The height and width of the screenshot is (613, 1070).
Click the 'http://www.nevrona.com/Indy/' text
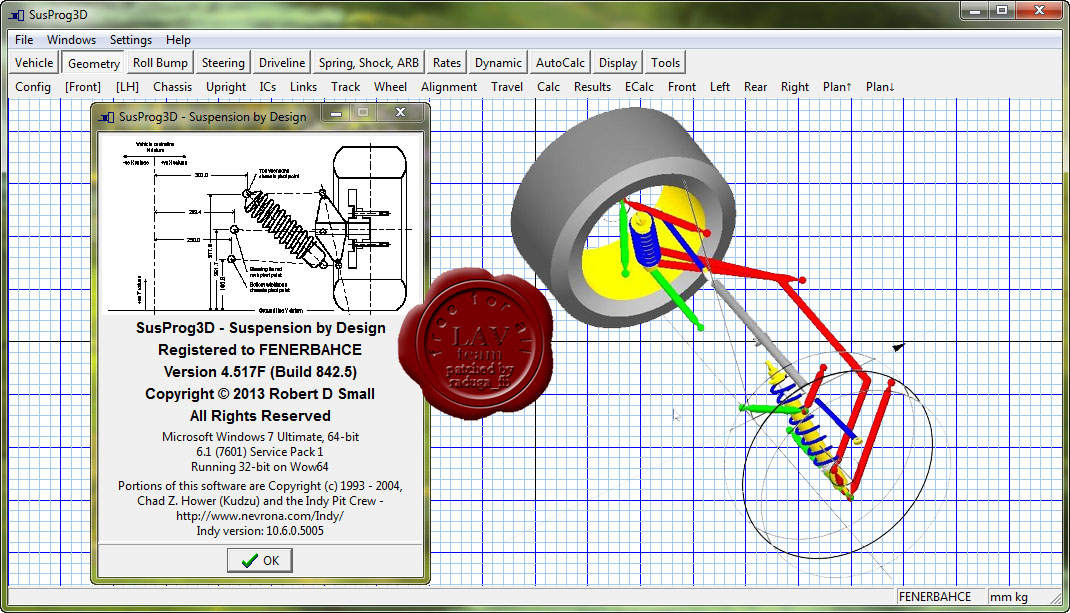[x=260, y=516]
